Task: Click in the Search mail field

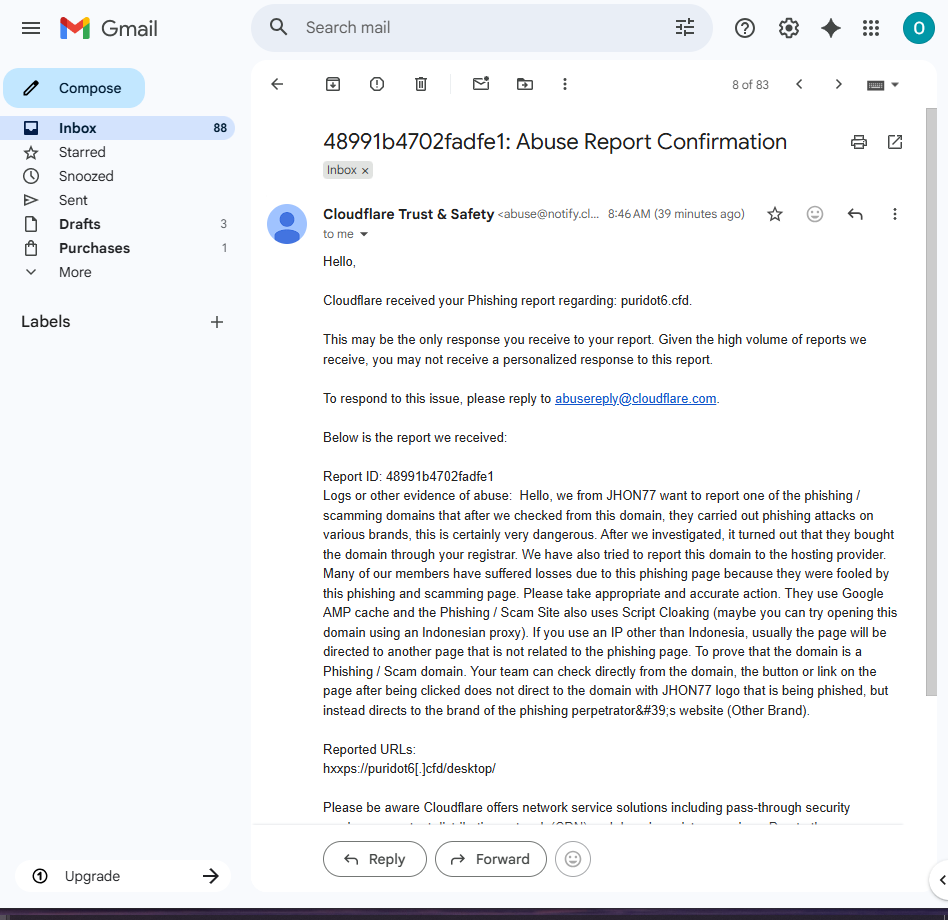Action: coord(484,27)
